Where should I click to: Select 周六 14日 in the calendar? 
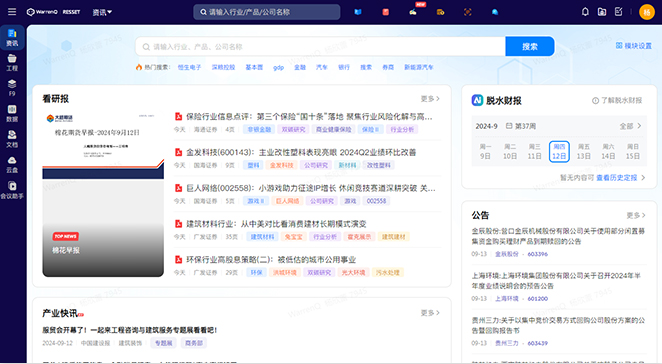(608, 152)
